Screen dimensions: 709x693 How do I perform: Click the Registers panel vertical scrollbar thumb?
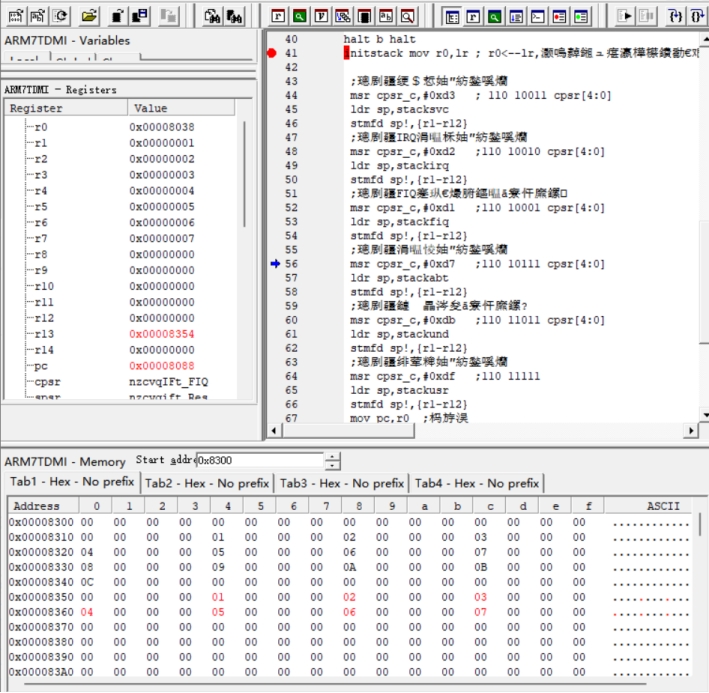coord(244,174)
